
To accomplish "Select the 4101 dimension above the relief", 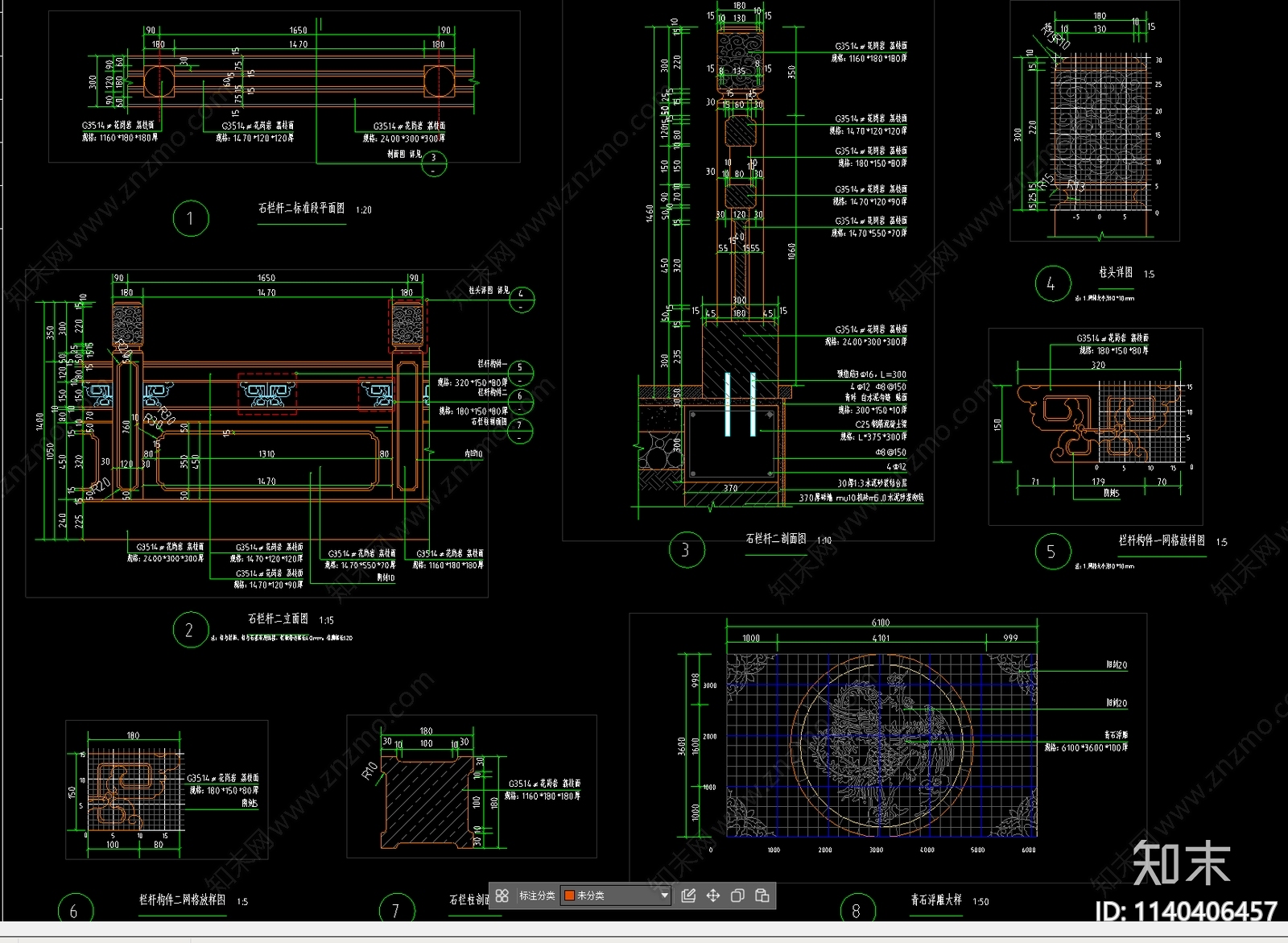I will [x=881, y=638].
